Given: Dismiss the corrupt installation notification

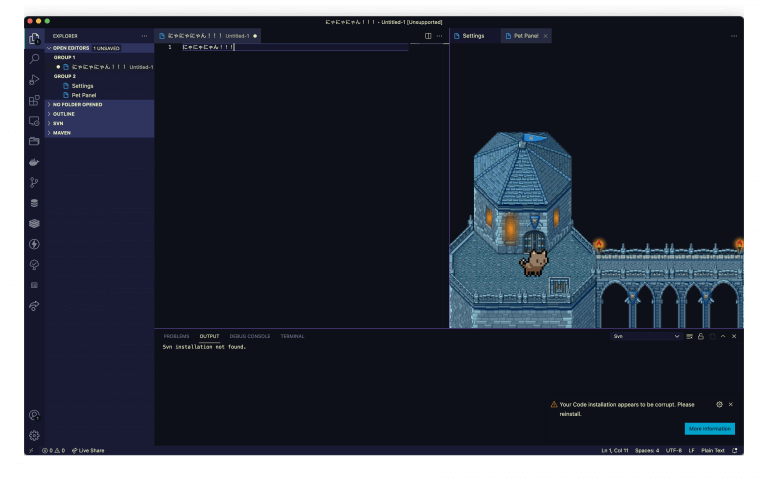Looking at the screenshot, I should (731, 404).
